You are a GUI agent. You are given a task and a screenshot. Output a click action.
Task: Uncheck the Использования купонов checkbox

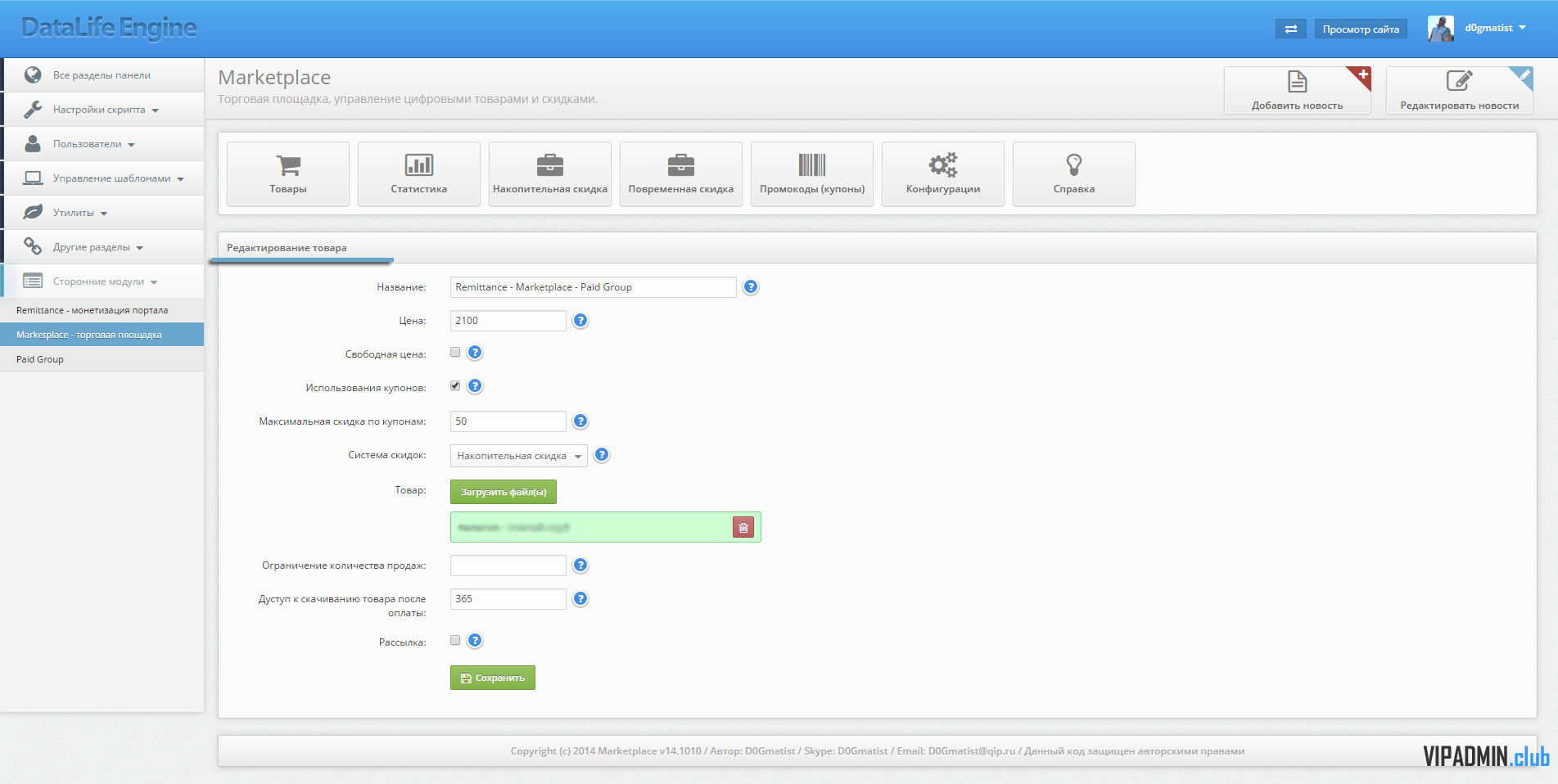pyautogui.click(x=455, y=385)
